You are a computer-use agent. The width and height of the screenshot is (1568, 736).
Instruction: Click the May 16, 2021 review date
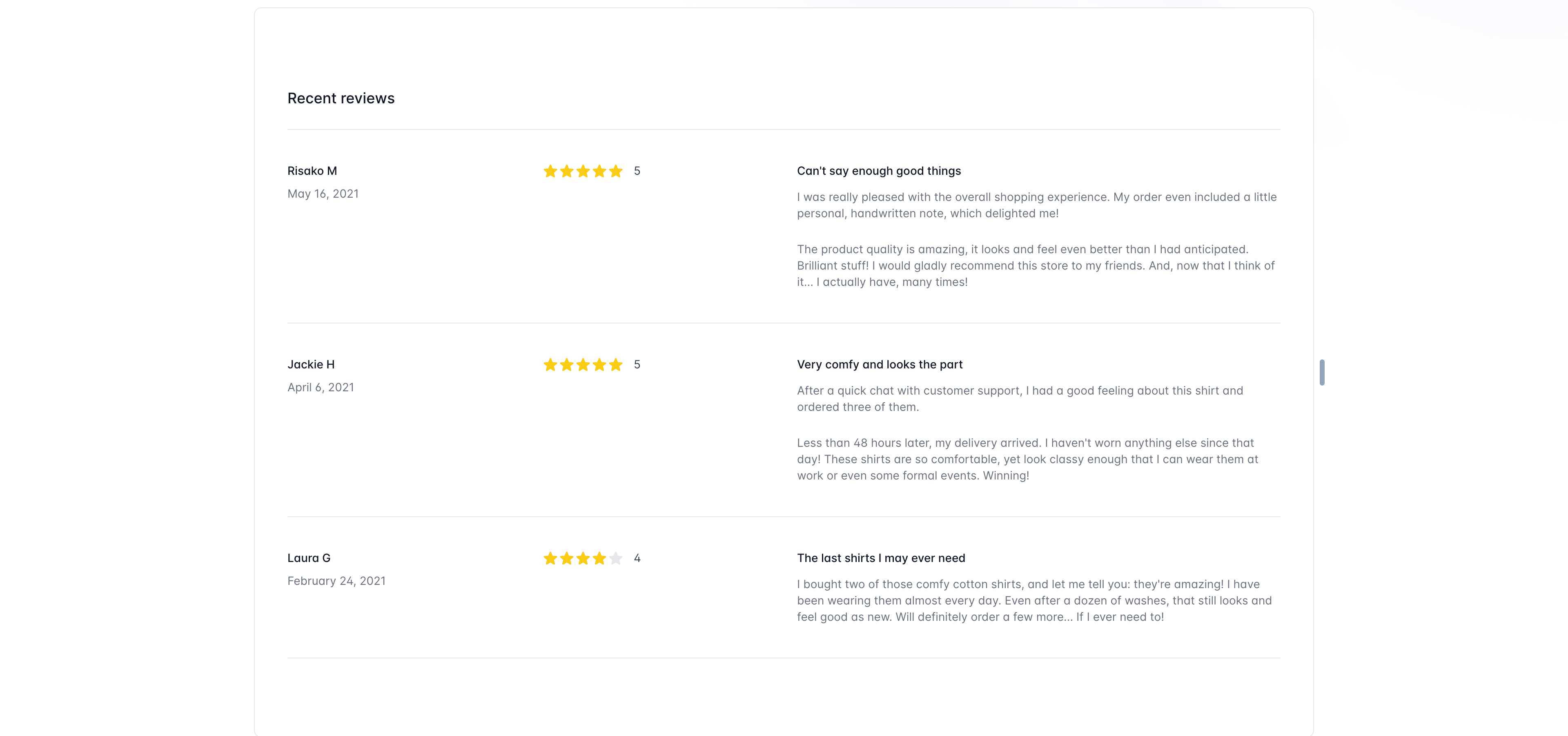click(x=323, y=194)
